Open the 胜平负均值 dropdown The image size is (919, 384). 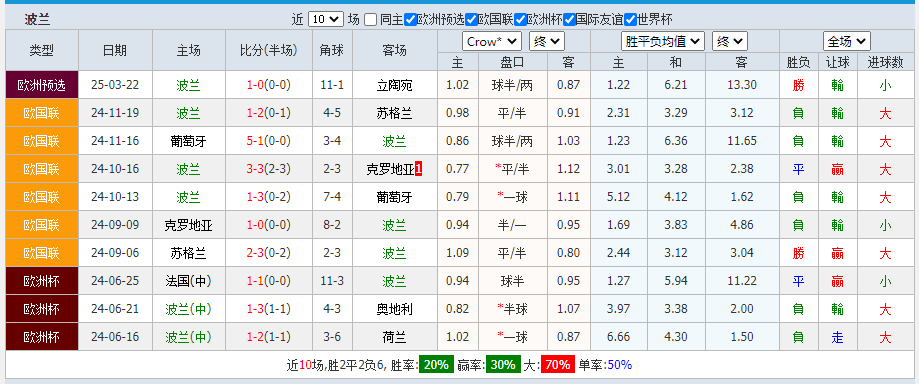[663, 42]
